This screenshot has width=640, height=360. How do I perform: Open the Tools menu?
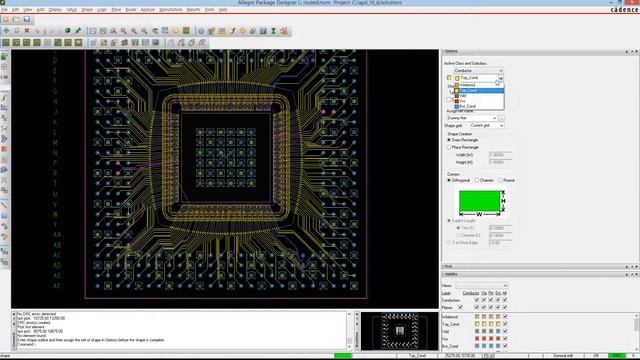tap(209, 9)
